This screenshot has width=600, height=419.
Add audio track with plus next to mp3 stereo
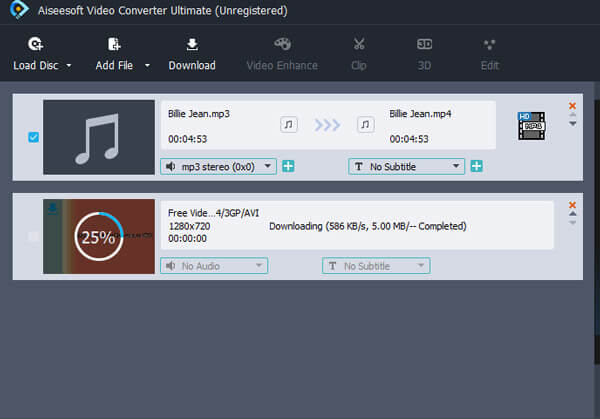[x=288, y=166]
